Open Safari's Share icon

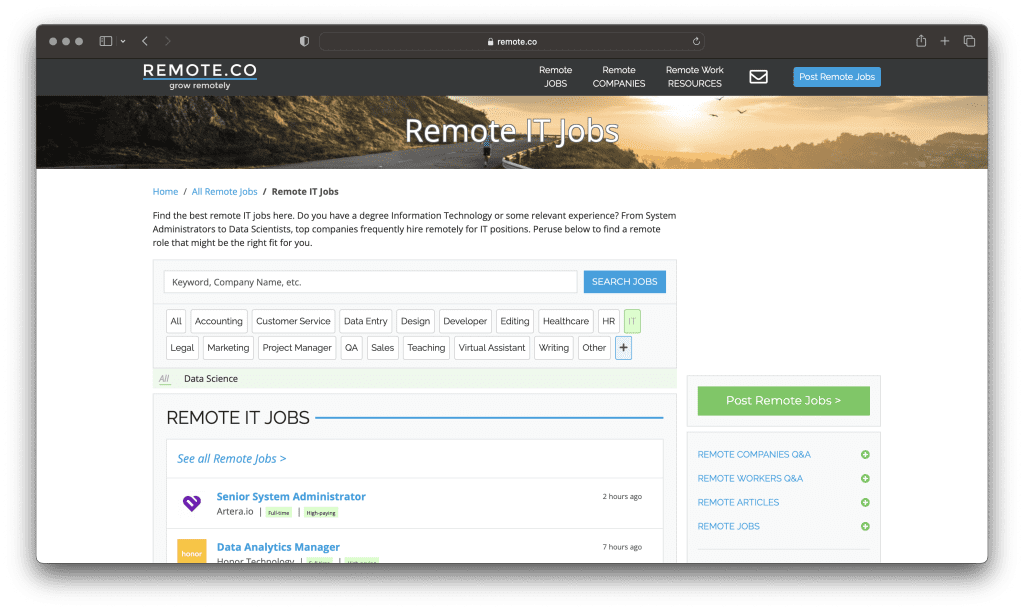[x=919, y=41]
